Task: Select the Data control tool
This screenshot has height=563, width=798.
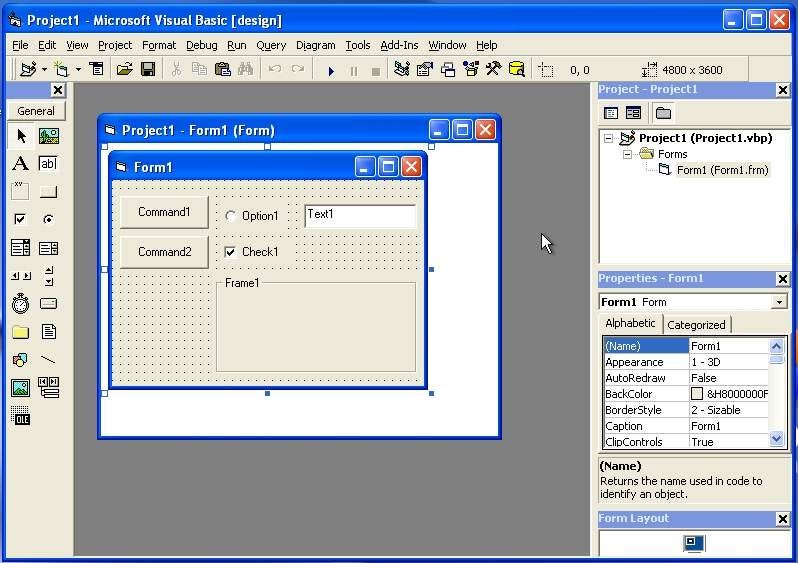Action: (x=48, y=388)
